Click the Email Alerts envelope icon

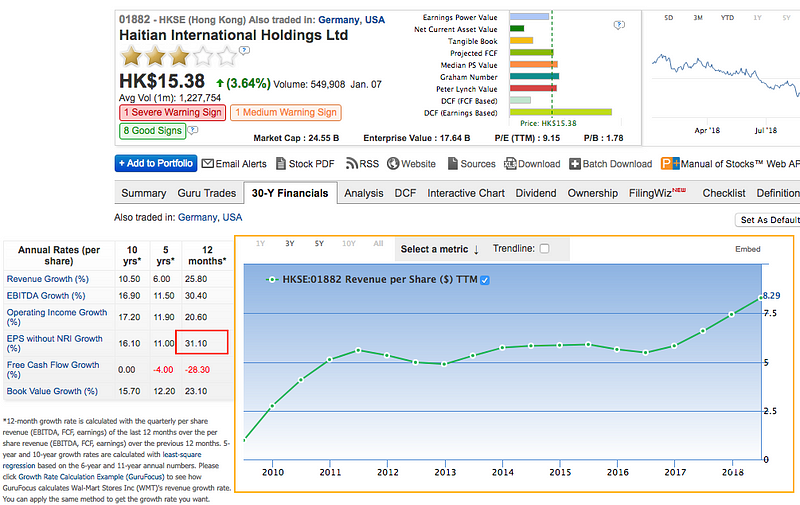pos(208,164)
